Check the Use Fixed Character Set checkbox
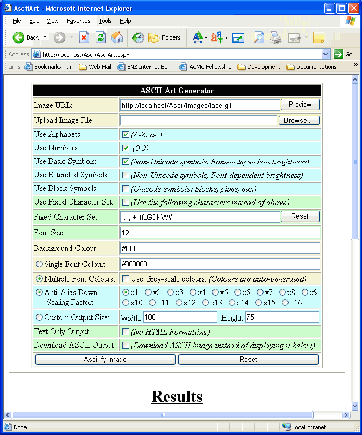This screenshot has width=362, height=435. click(125, 202)
